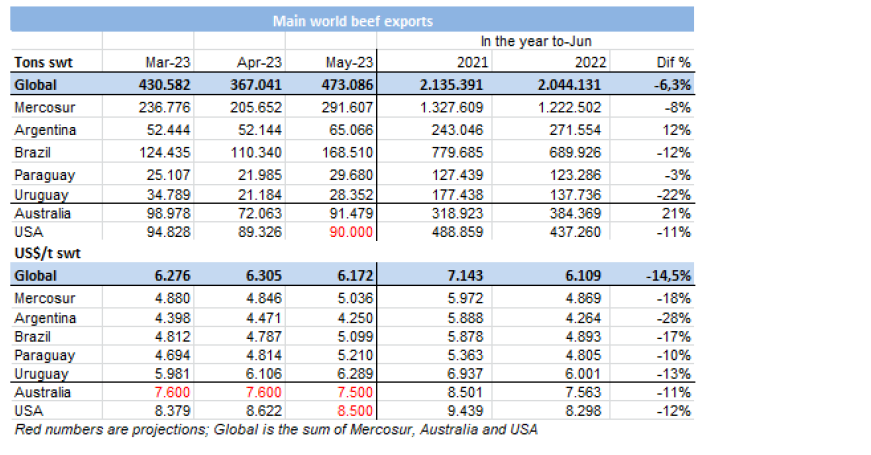Viewport: 871px width, 455px height.
Task: Click the 'US$/t swt' section header
Action: tap(45, 254)
